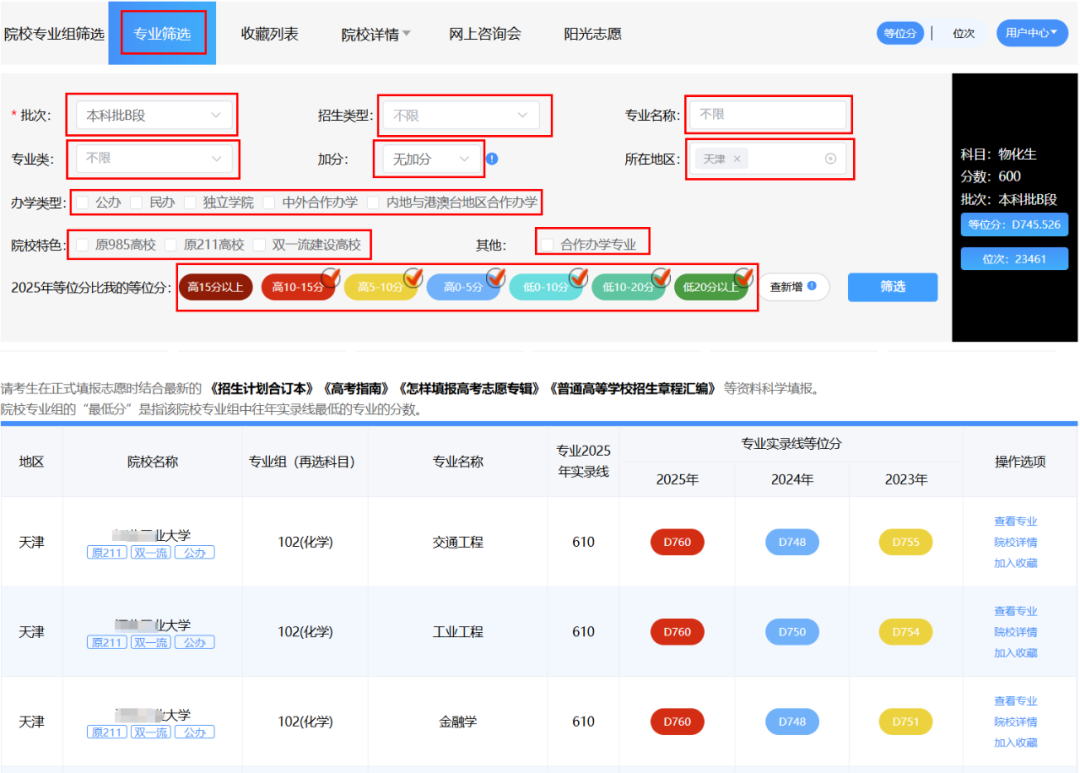
Task: Clear the 所在地区 field with the circle-x icon
Action: 831,159
